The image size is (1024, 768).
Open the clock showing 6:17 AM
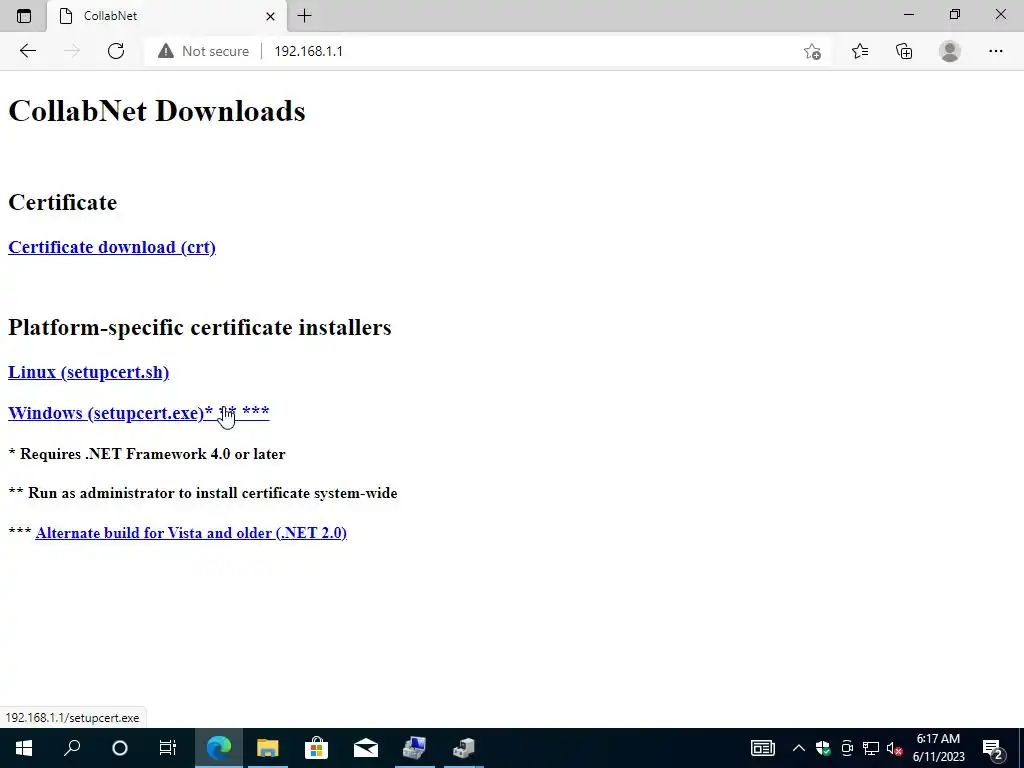pos(938,748)
